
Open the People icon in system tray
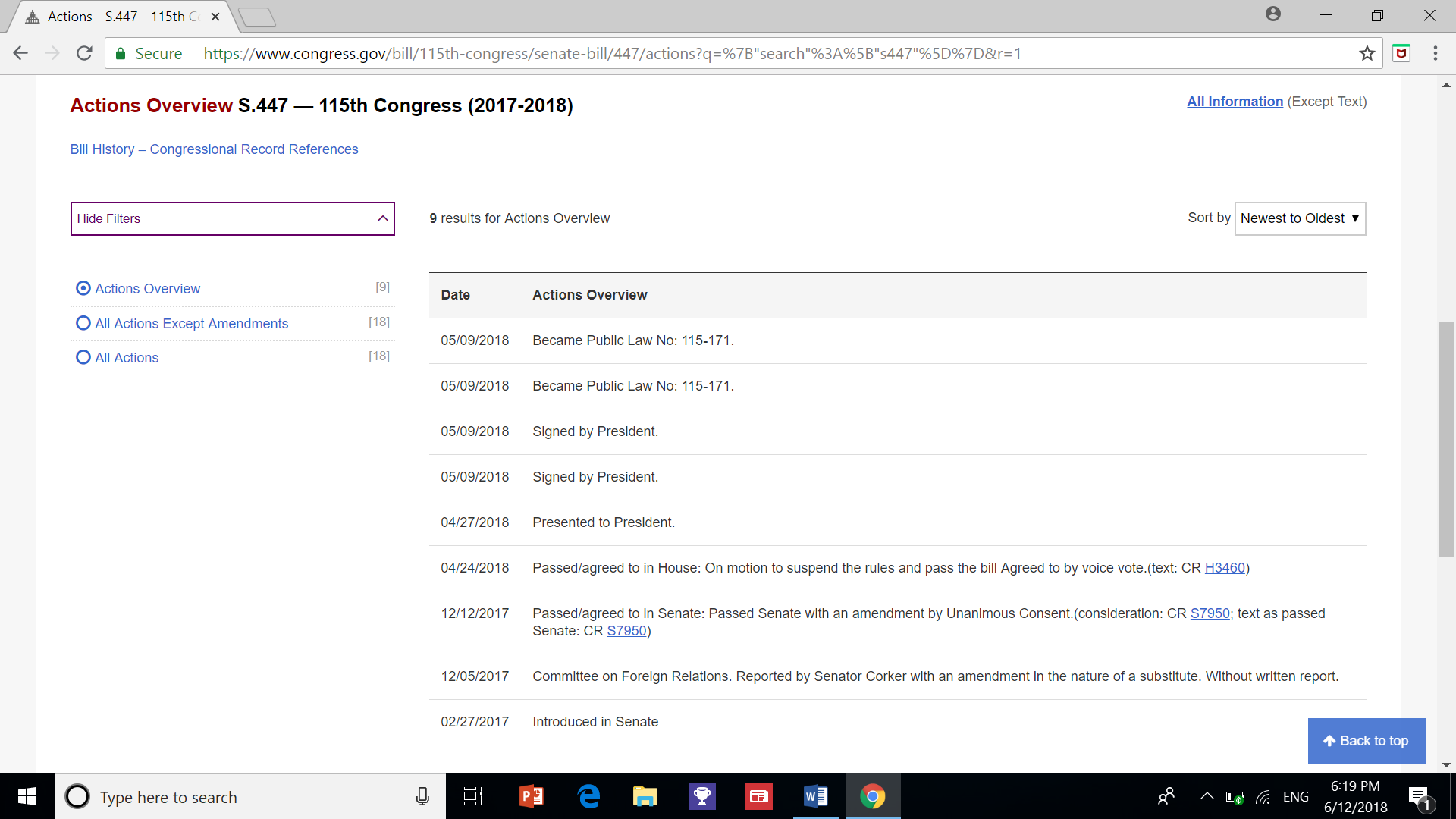click(x=1166, y=796)
